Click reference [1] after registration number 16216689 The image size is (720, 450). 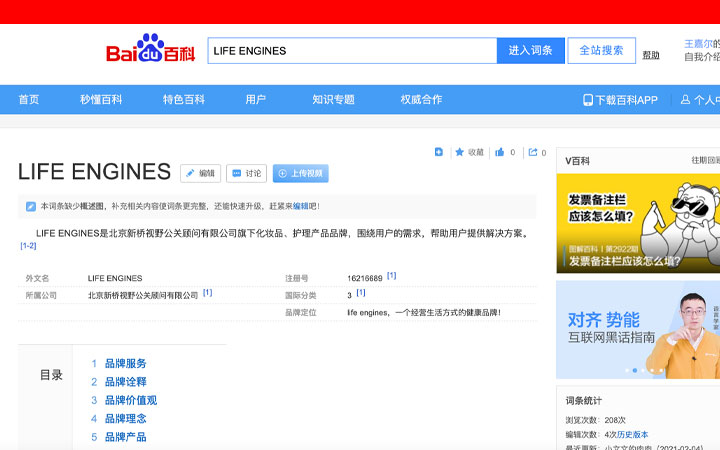point(391,276)
